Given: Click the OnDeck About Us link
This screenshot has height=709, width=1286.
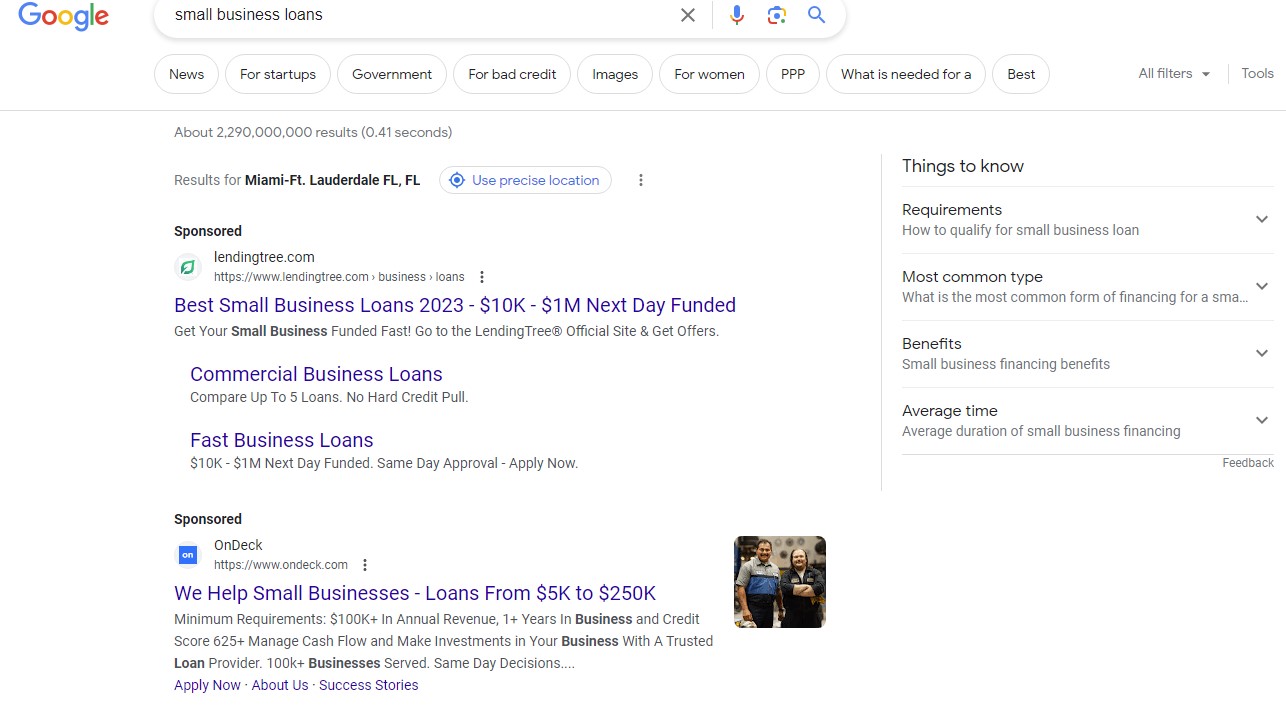Looking at the screenshot, I should pyautogui.click(x=280, y=685).
